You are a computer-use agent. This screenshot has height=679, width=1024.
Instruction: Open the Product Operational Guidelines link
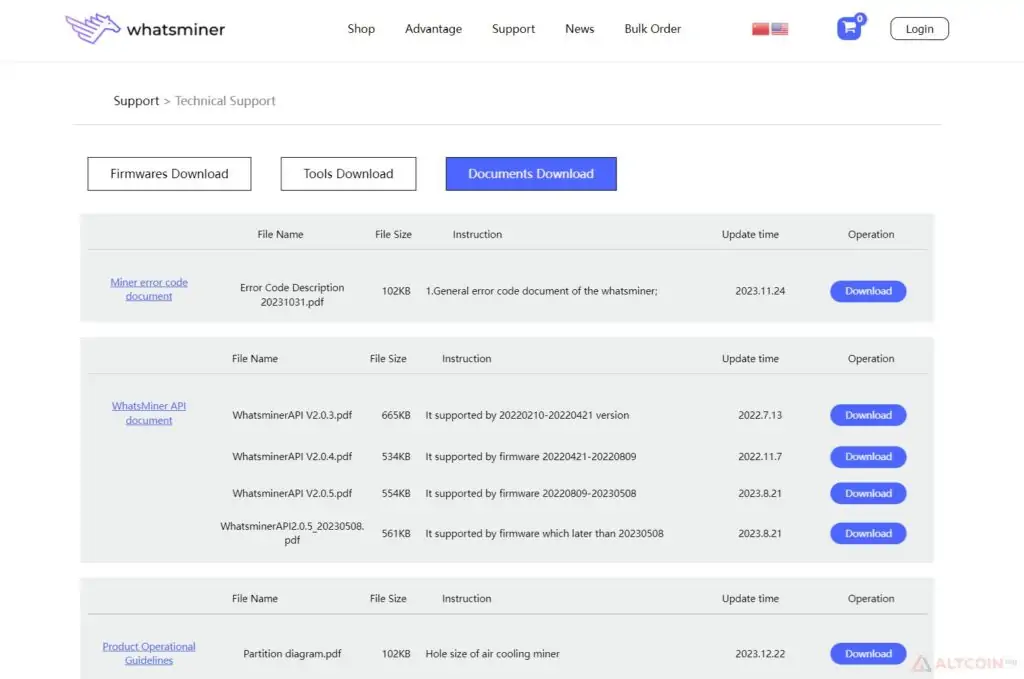click(149, 653)
